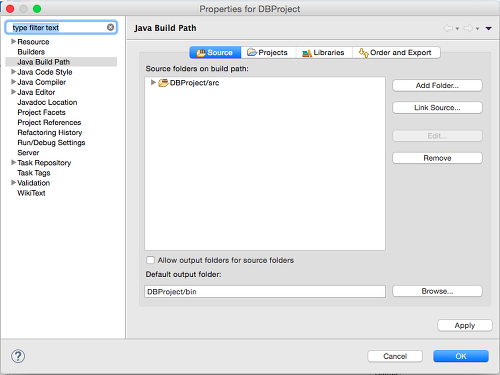Select the Validation item
Image resolution: width=500 pixels, height=375 pixels.
point(33,183)
